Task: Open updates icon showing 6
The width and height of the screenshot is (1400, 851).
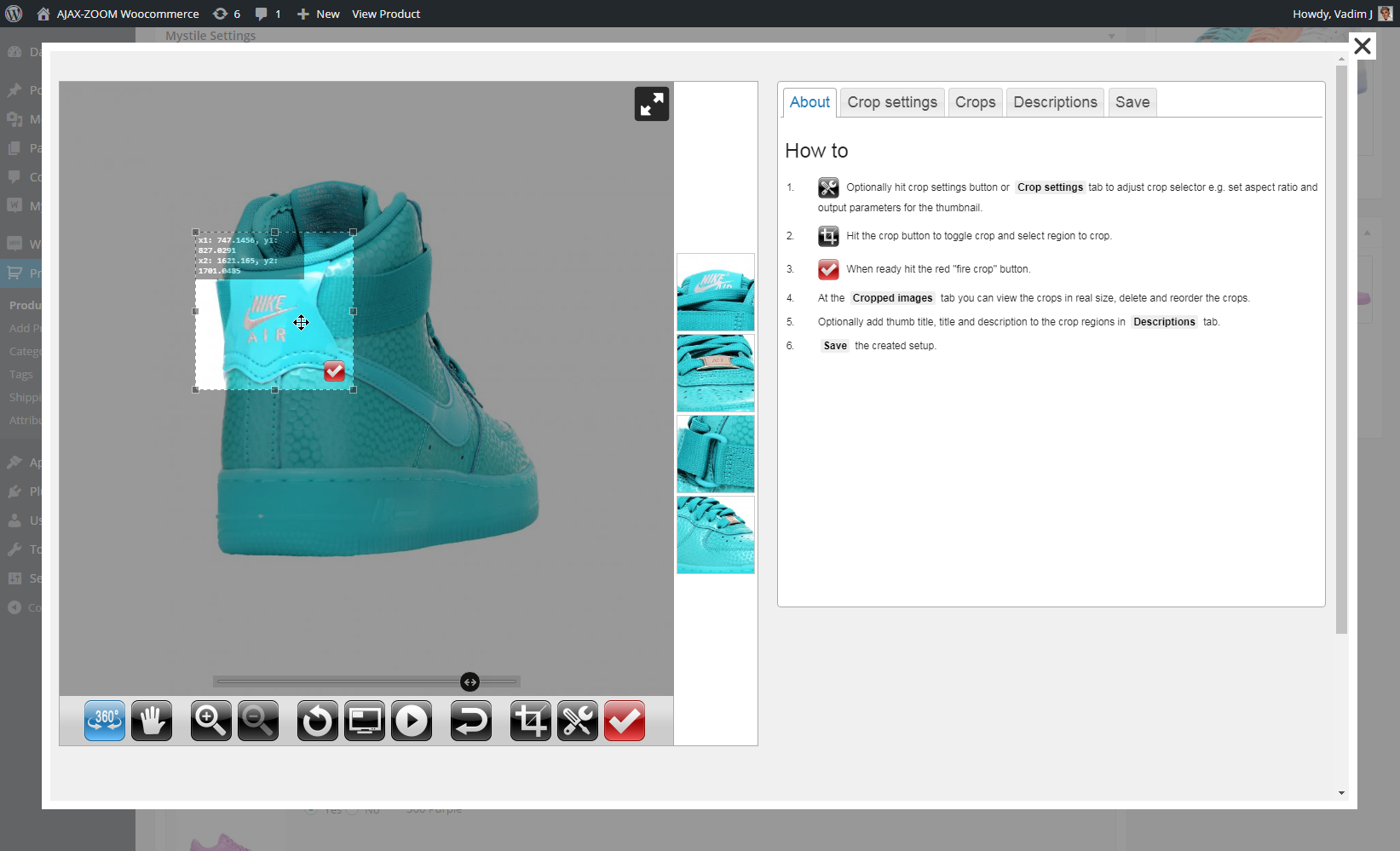Action: click(x=227, y=14)
